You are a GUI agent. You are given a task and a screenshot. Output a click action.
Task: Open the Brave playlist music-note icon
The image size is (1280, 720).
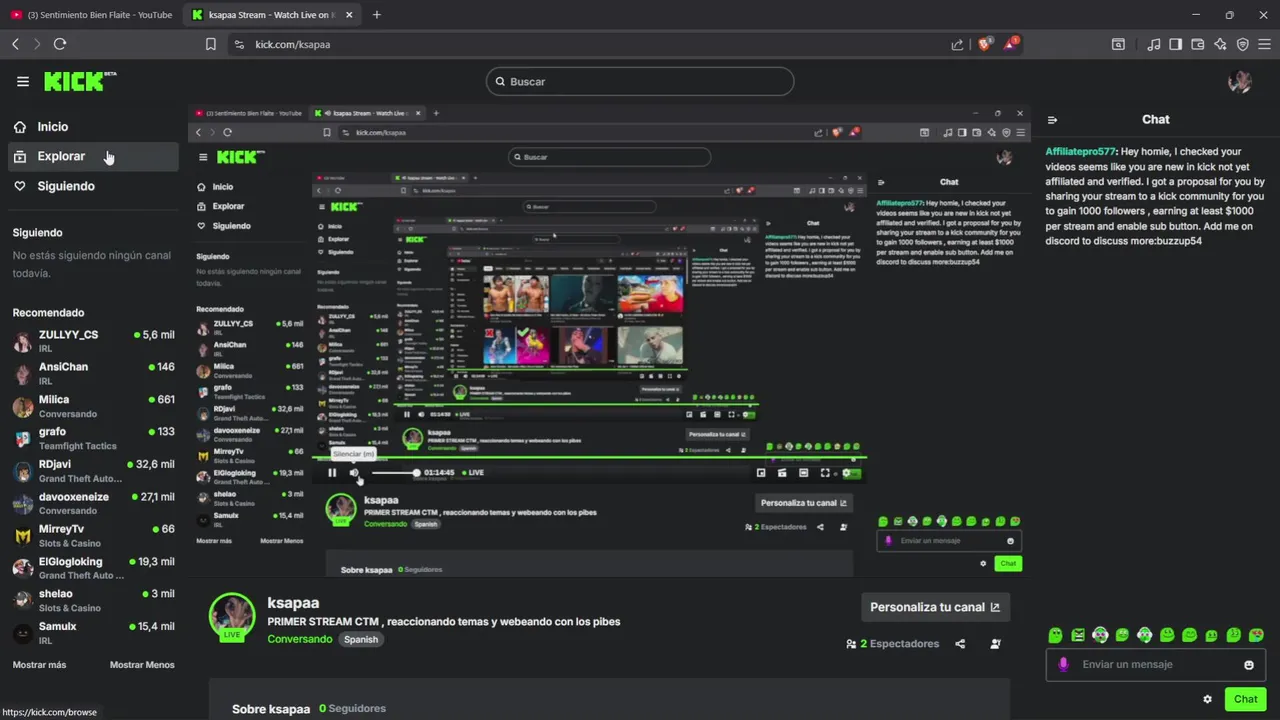pos(1154,44)
